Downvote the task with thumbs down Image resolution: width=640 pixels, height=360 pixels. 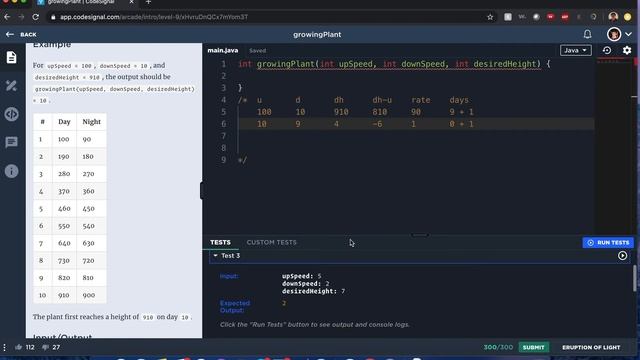click(x=45, y=347)
